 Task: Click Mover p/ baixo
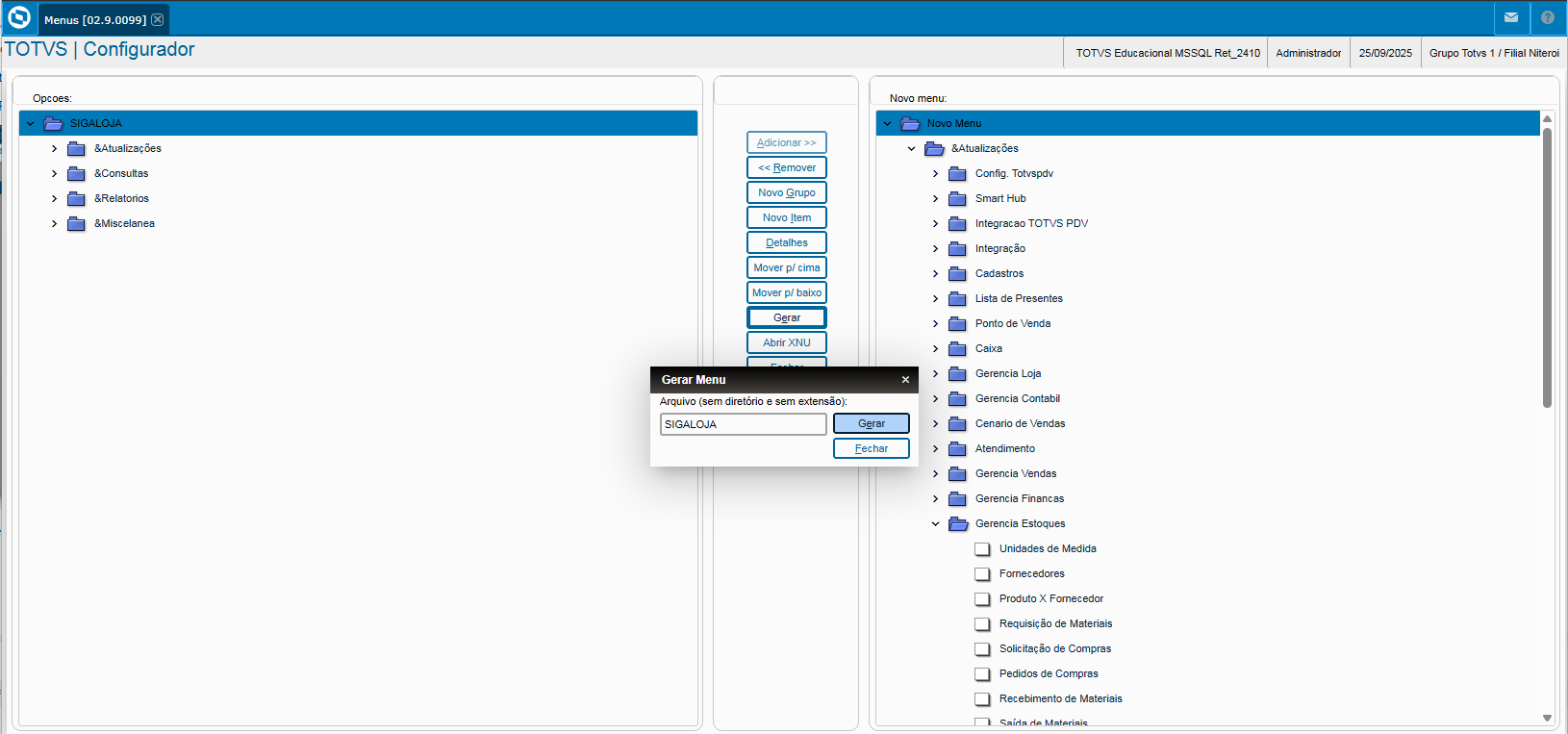tap(787, 292)
